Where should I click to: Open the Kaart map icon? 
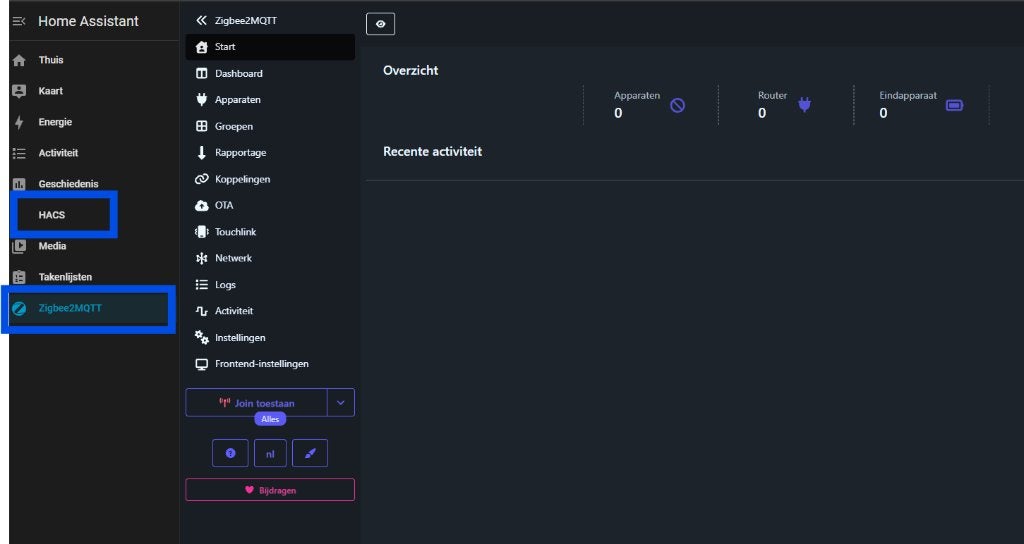click(x=19, y=91)
